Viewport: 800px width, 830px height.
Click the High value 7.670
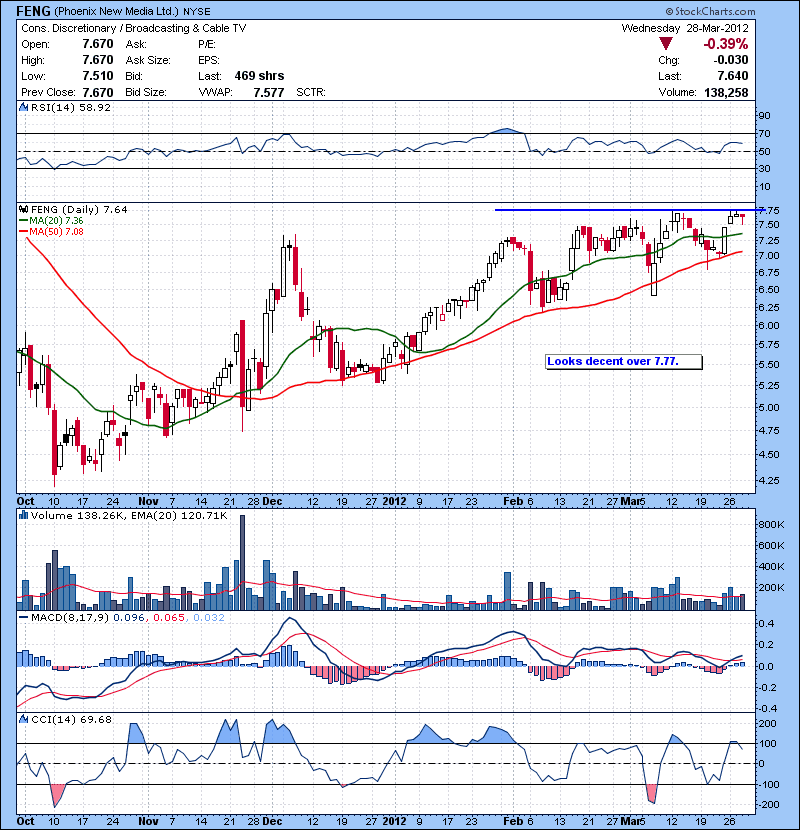tap(98, 60)
